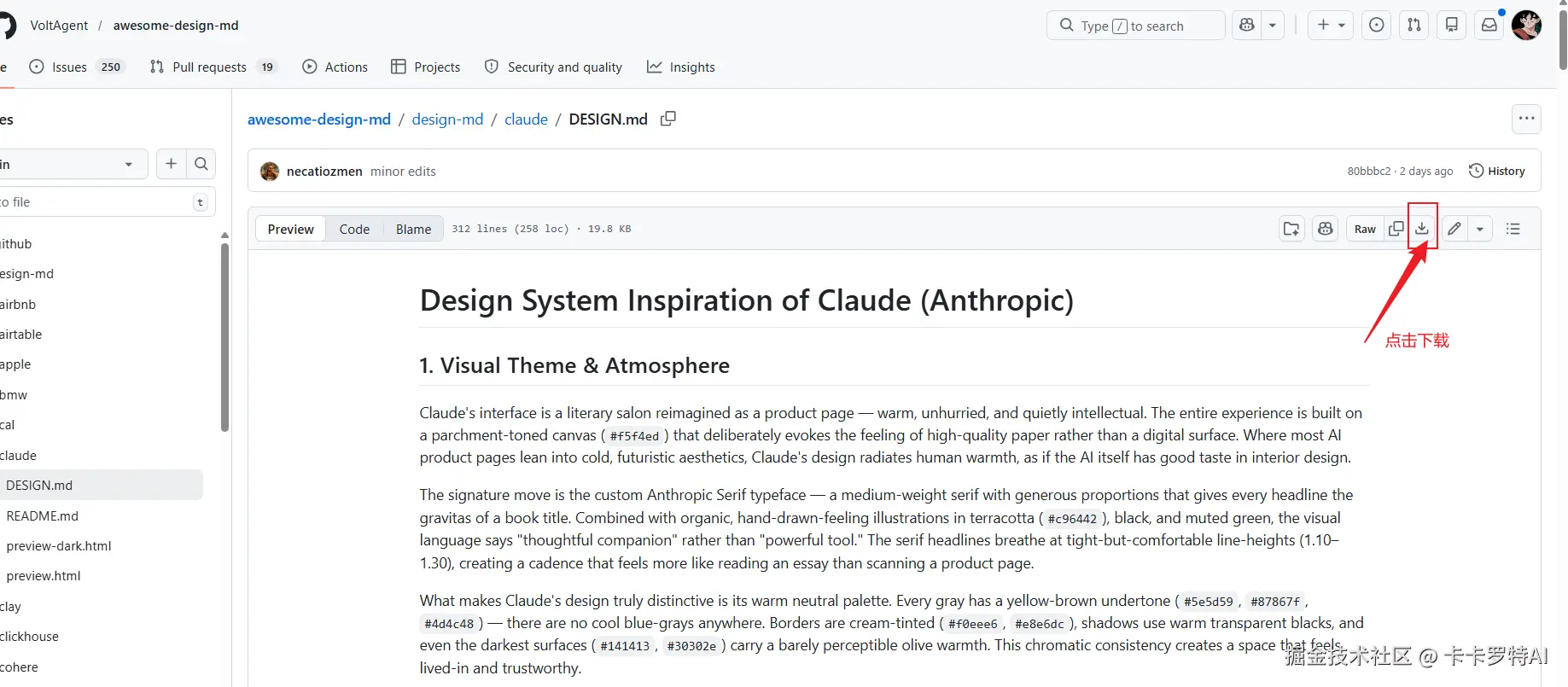Go to claude folder in breadcrumb
This screenshot has width=1568, height=687.
click(526, 119)
